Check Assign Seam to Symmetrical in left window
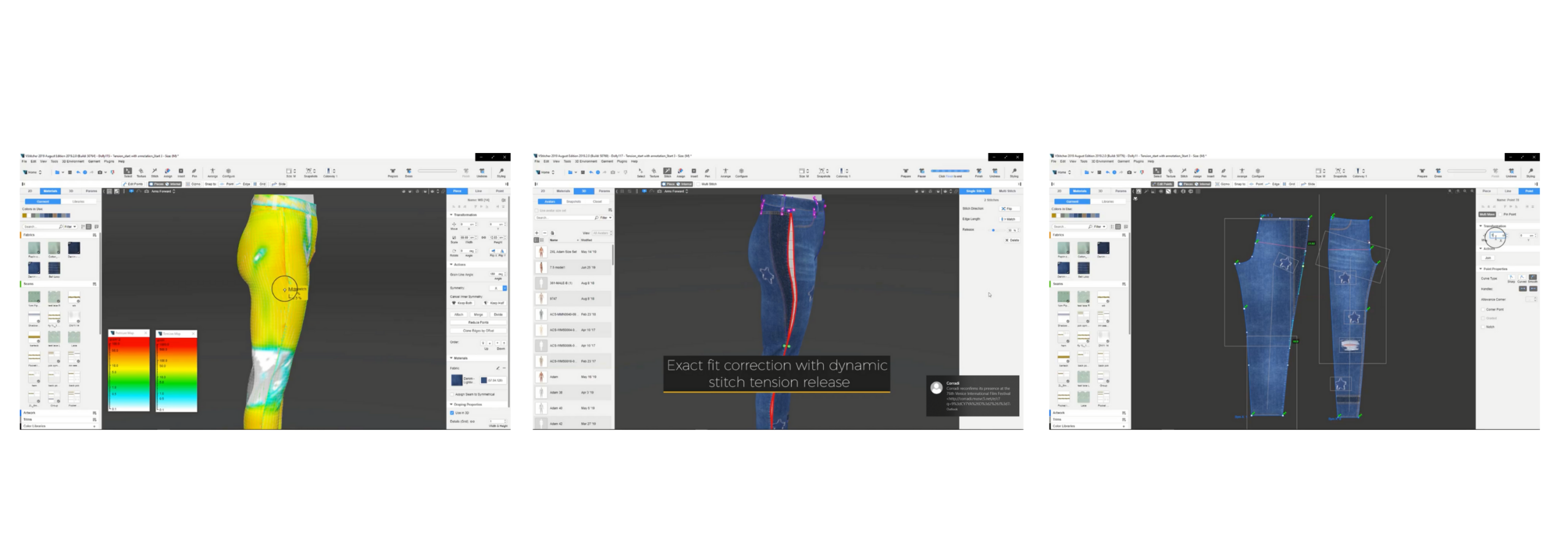 (451, 394)
